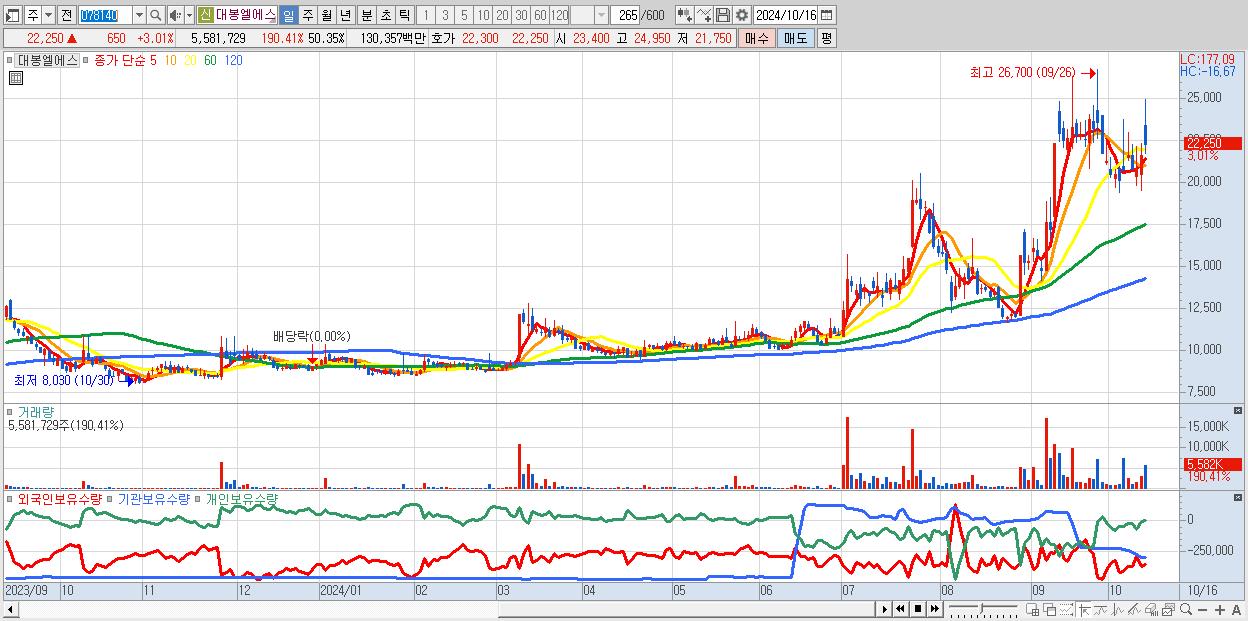Select the minute (분) chart period
Image resolution: width=1248 pixels, height=621 pixels.
click(x=366, y=15)
